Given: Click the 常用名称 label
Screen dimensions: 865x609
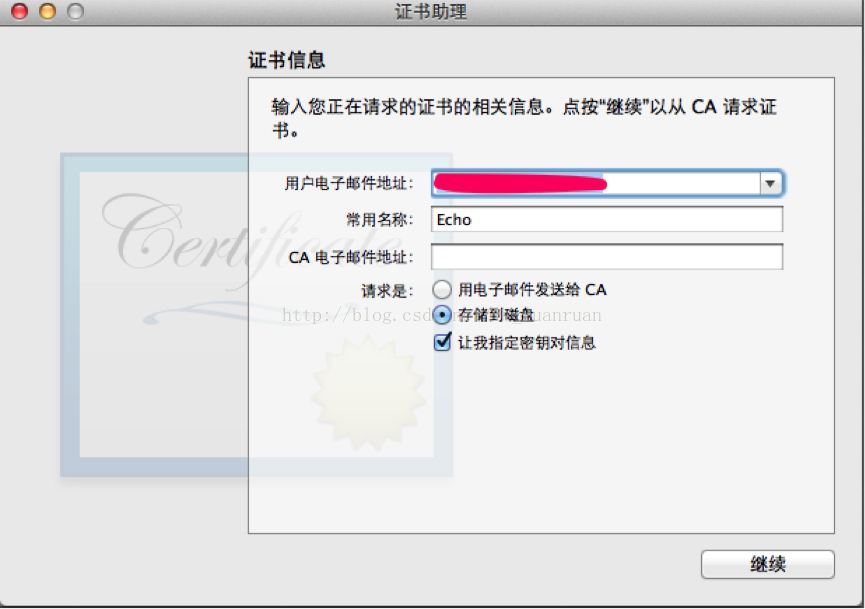Looking at the screenshot, I should [380, 220].
